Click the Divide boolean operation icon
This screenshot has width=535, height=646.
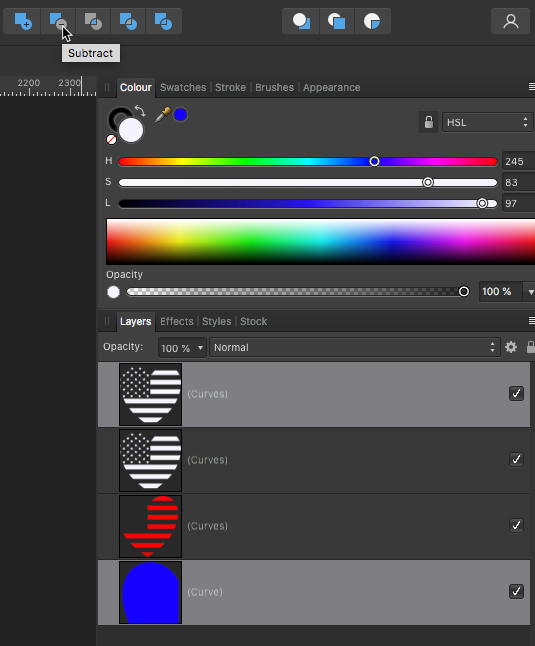[x=164, y=21]
